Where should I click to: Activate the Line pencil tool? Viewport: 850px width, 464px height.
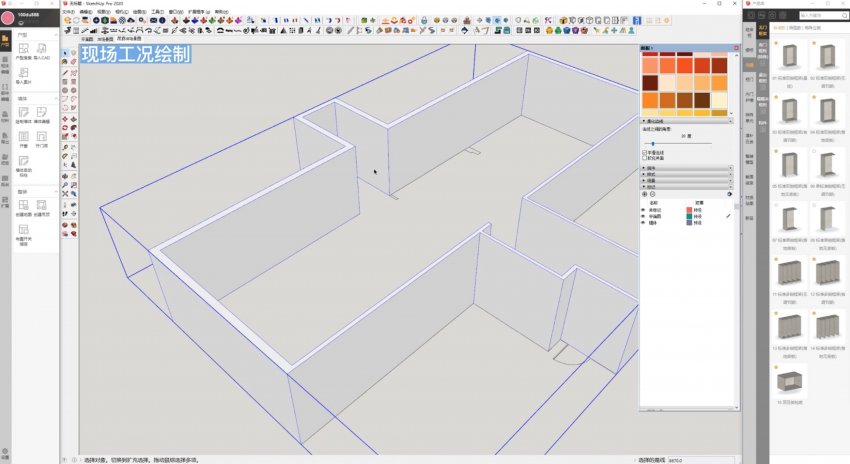tap(65, 73)
